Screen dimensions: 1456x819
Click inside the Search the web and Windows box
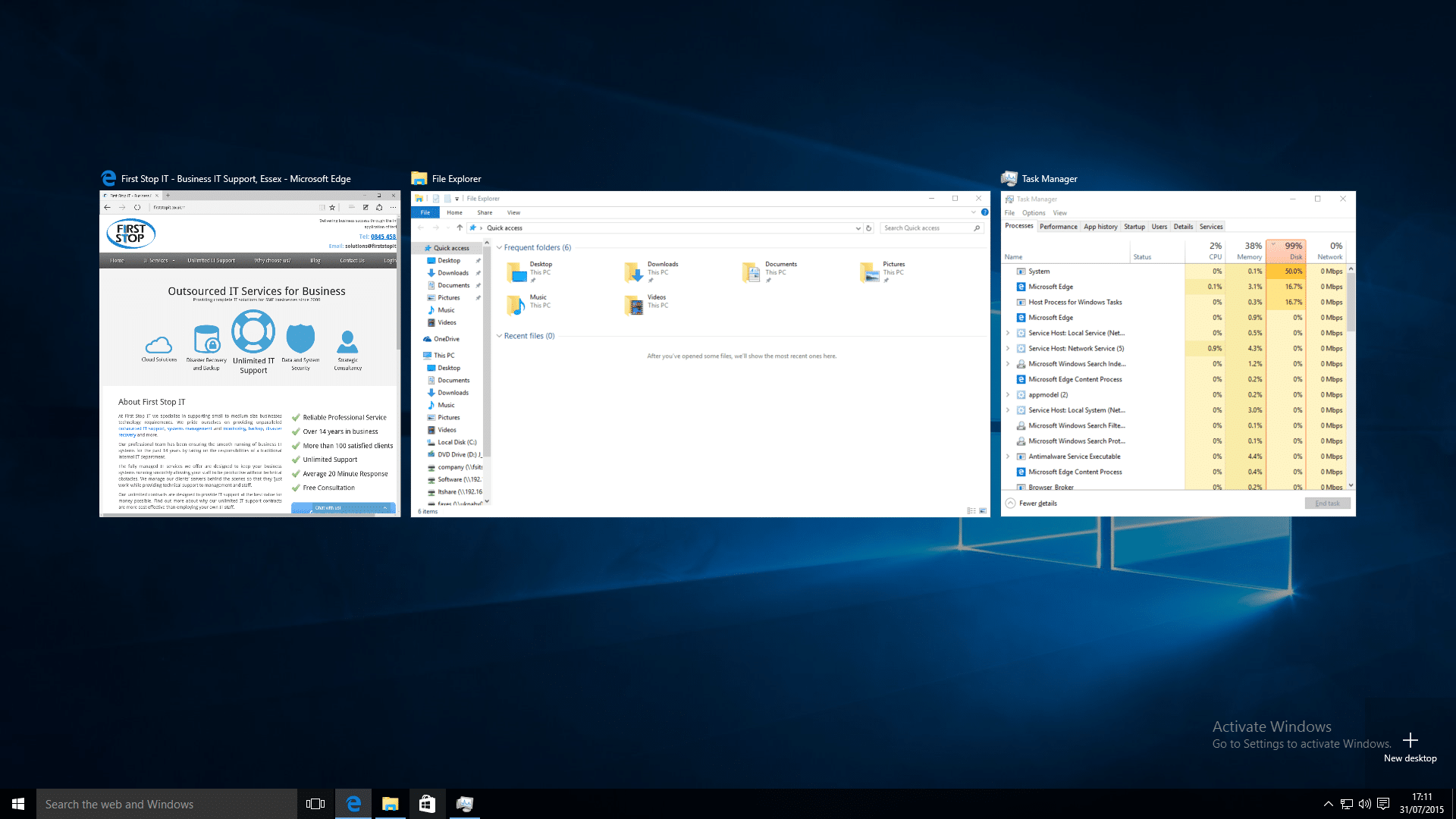click(x=167, y=804)
